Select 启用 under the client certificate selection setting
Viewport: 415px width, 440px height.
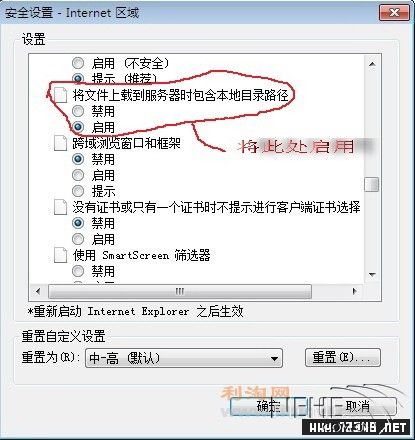point(78,239)
